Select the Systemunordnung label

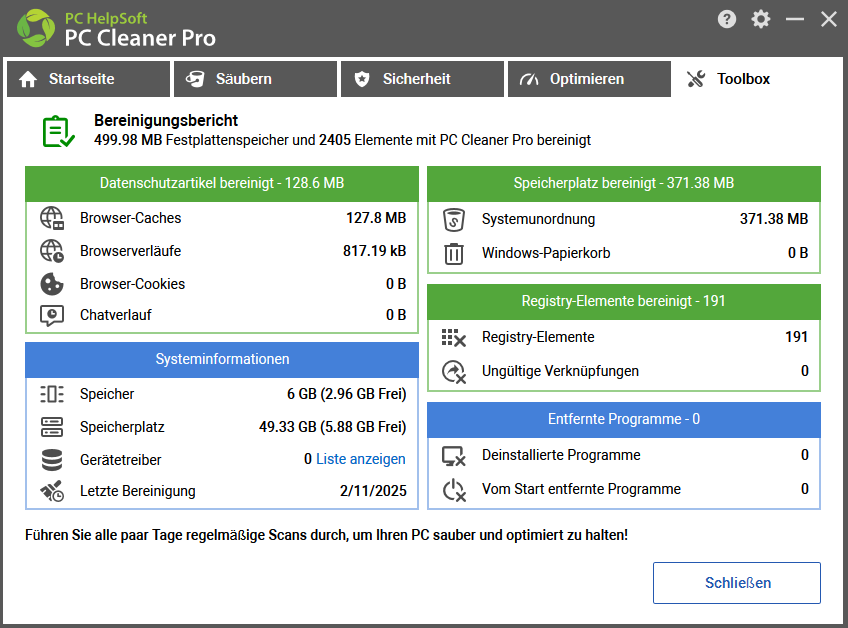click(x=538, y=219)
